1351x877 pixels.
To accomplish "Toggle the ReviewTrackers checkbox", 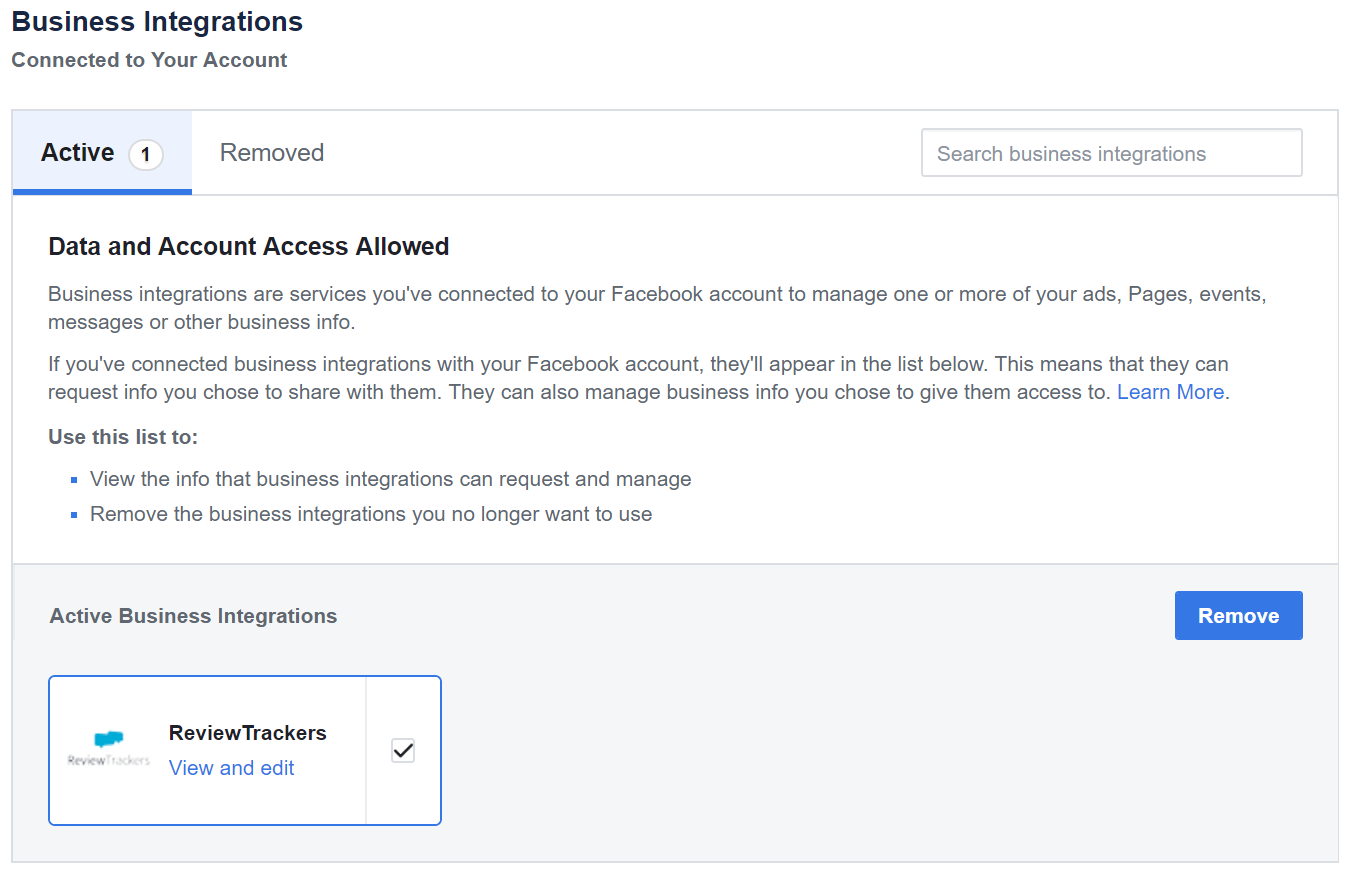I will [x=403, y=750].
